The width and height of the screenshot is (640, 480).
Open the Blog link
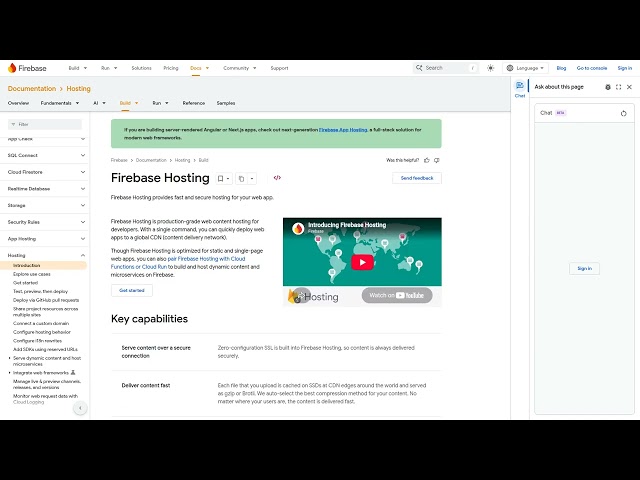(561, 68)
